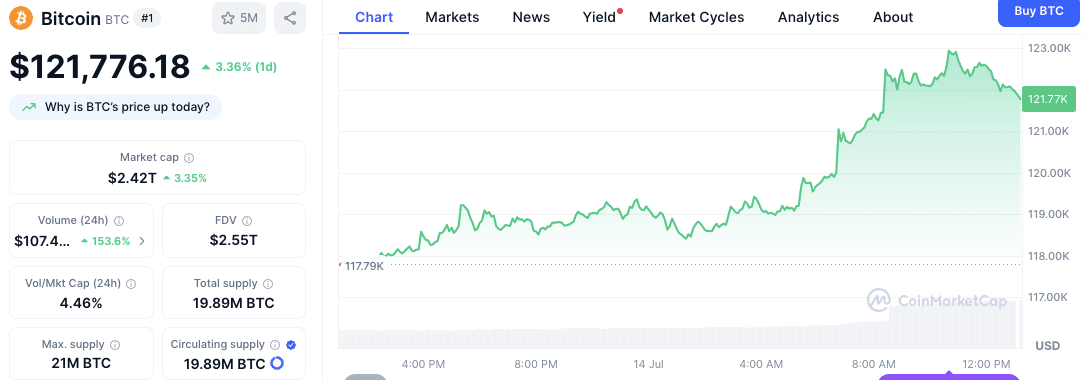The width and height of the screenshot is (1083, 380).
Task: Switch to the Markets tab
Action: tap(452, 17)
